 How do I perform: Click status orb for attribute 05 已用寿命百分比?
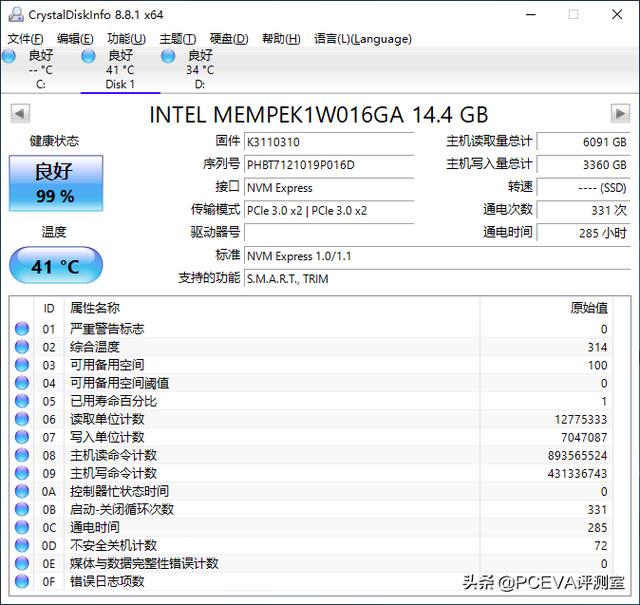(x=22, y=401)
